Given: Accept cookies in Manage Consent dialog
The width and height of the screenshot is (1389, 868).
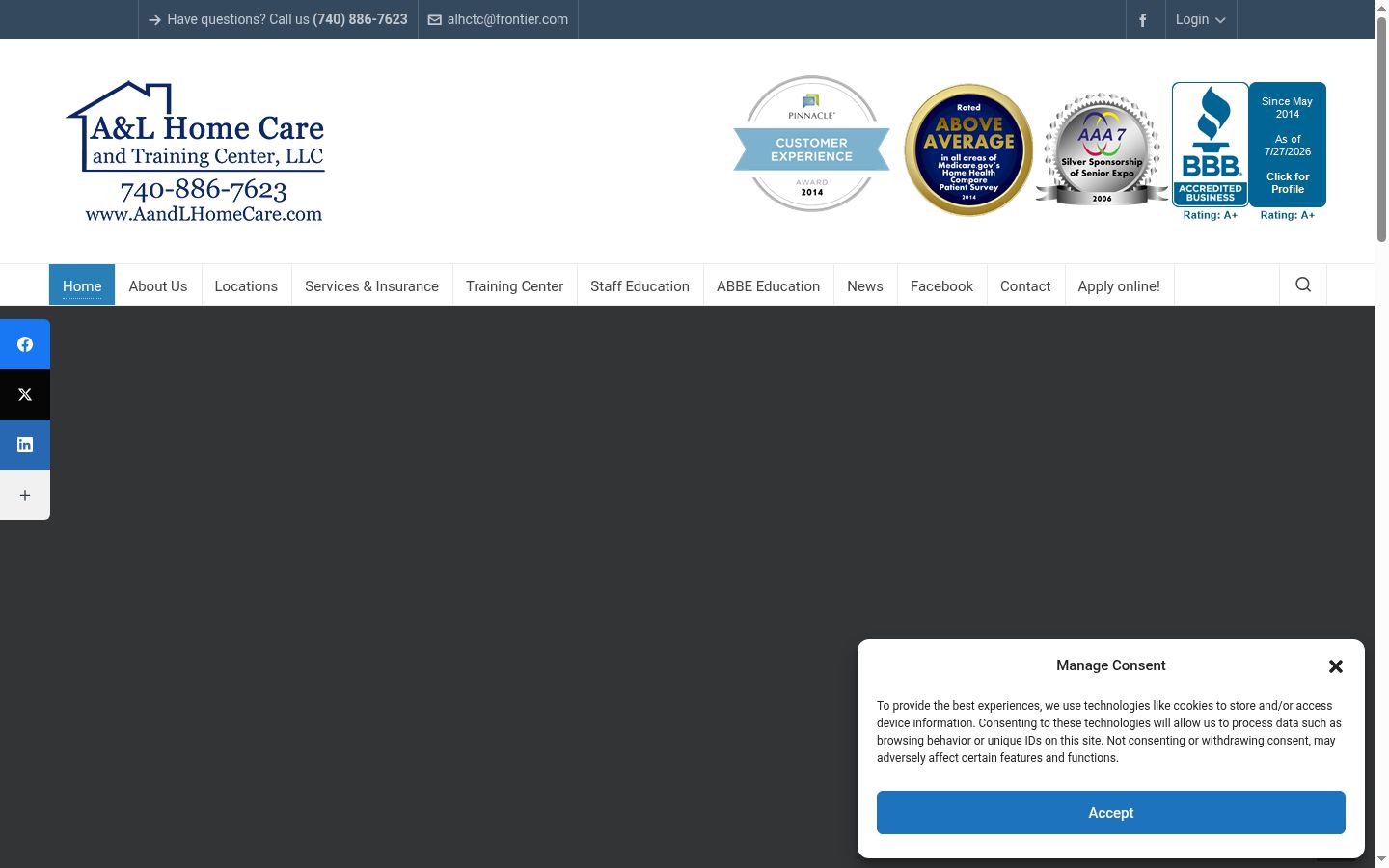Looking at the screenshot, I should 1111,813.
